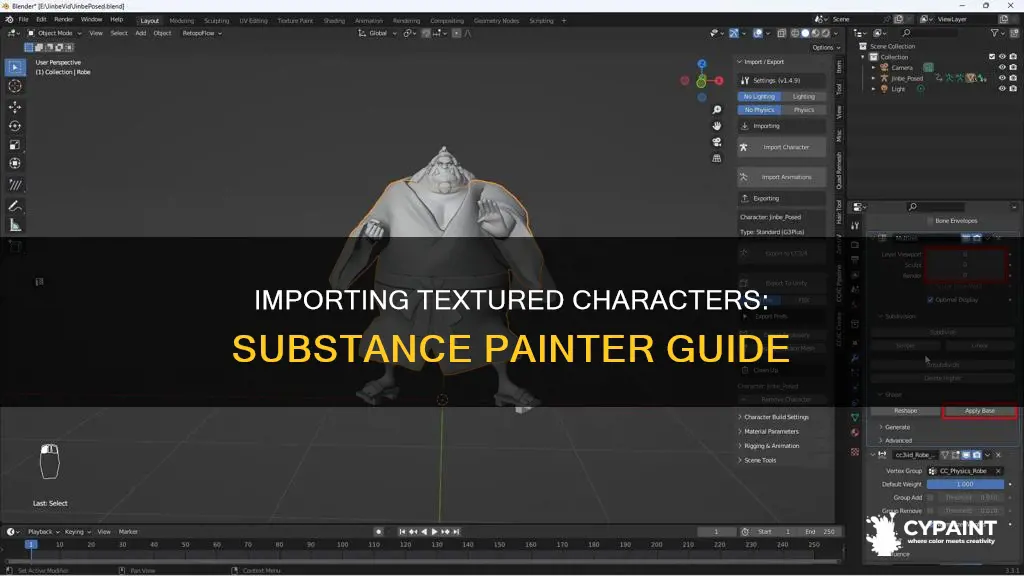Hide Camera in viewport via eye icon
Screen dimensions: 1024x576
pos(1002,67)
